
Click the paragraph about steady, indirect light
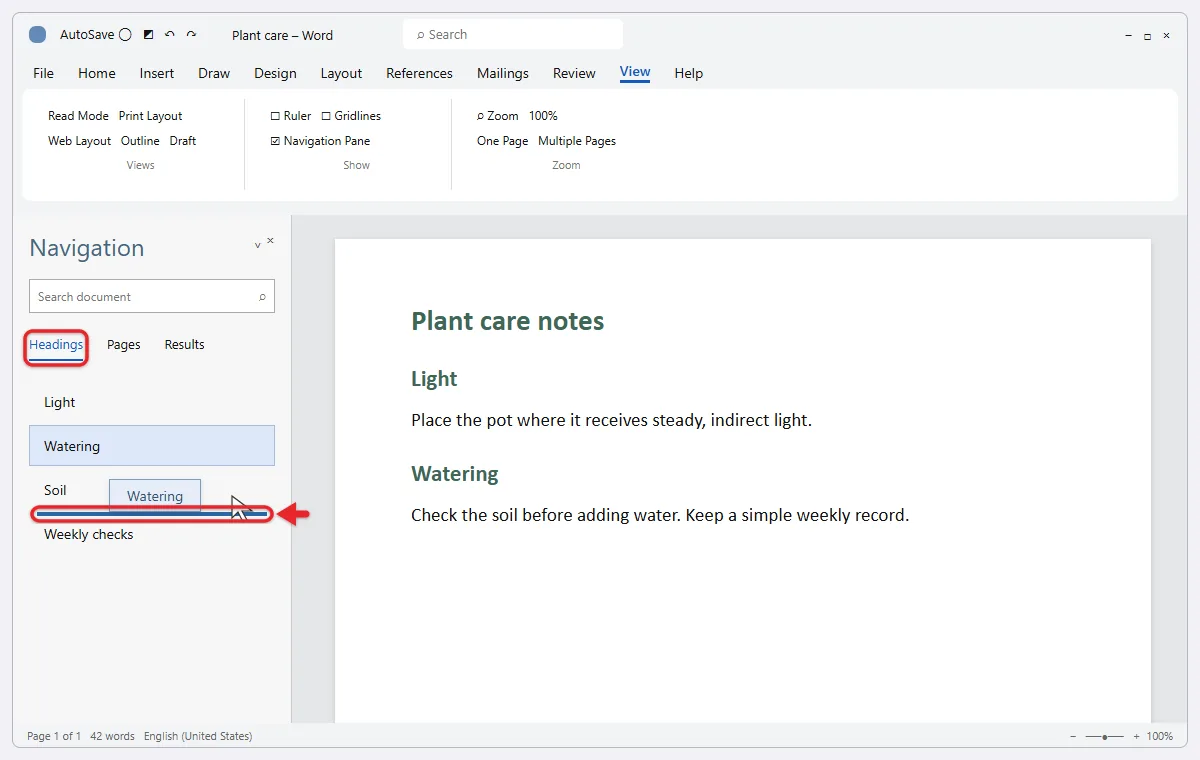click(611, 420)
